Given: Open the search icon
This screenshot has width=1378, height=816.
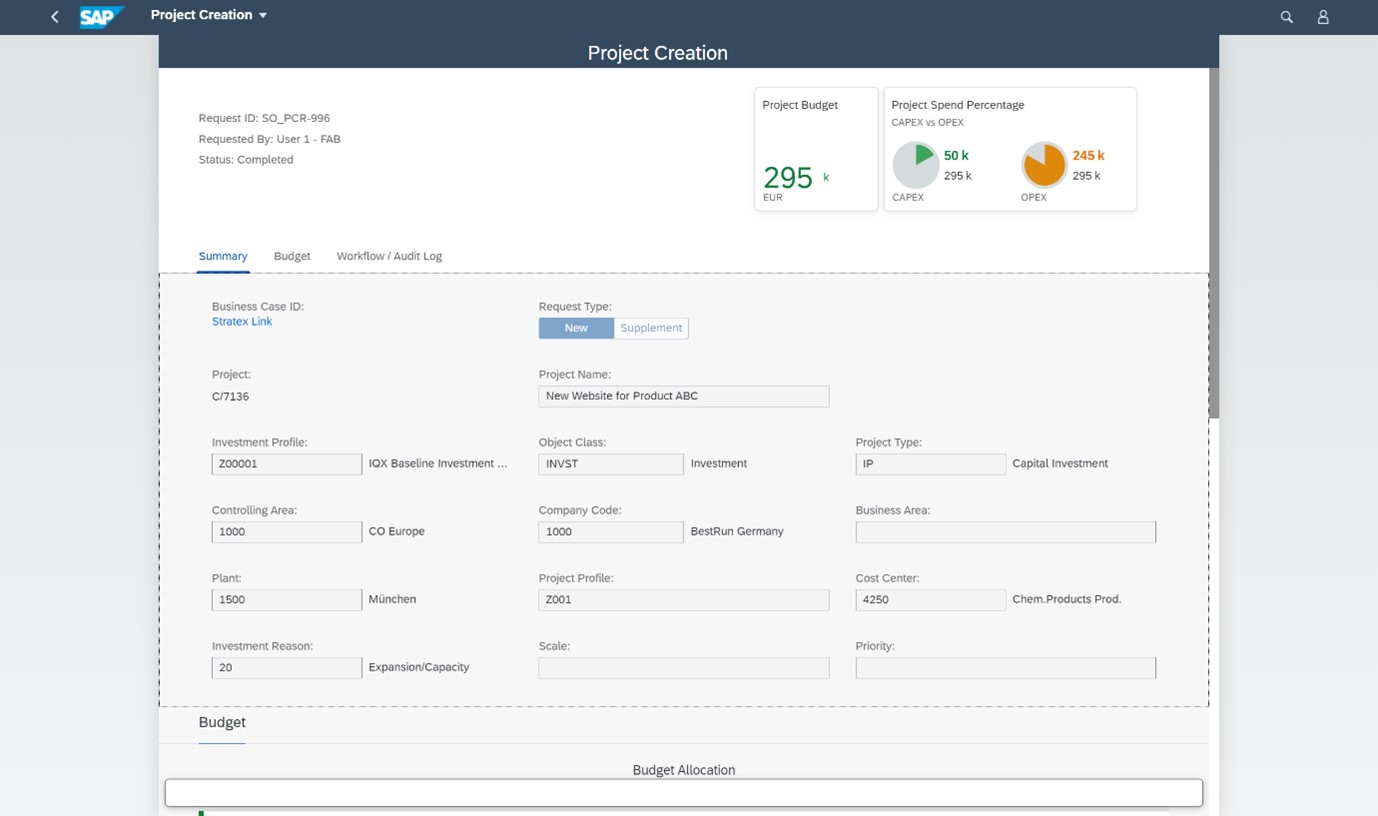Looking at the screenshot, I should coord(1286,16).
